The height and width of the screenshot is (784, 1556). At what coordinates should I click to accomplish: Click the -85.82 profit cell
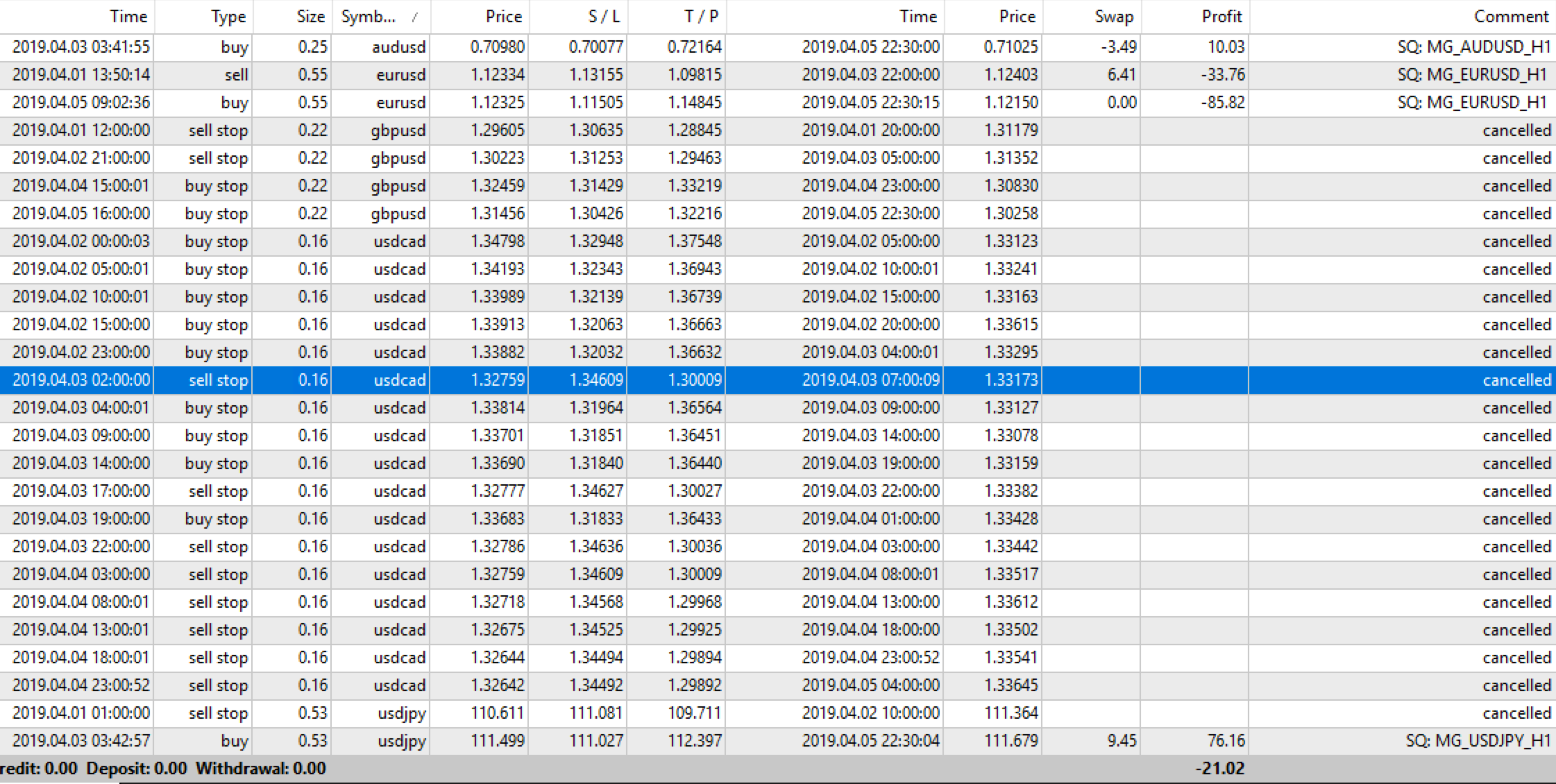click(x=1222, y=103)
